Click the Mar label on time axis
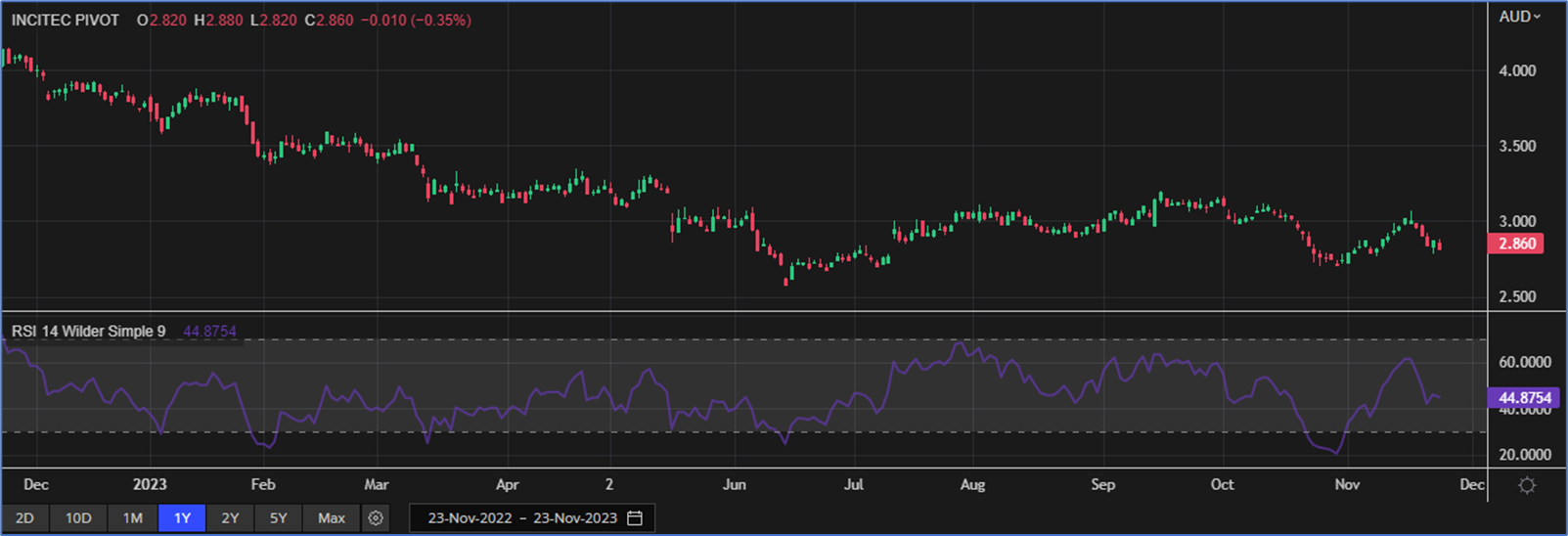Image resolution: width=1568 pixels, height=536 pixels. click(x=377, y=484)
